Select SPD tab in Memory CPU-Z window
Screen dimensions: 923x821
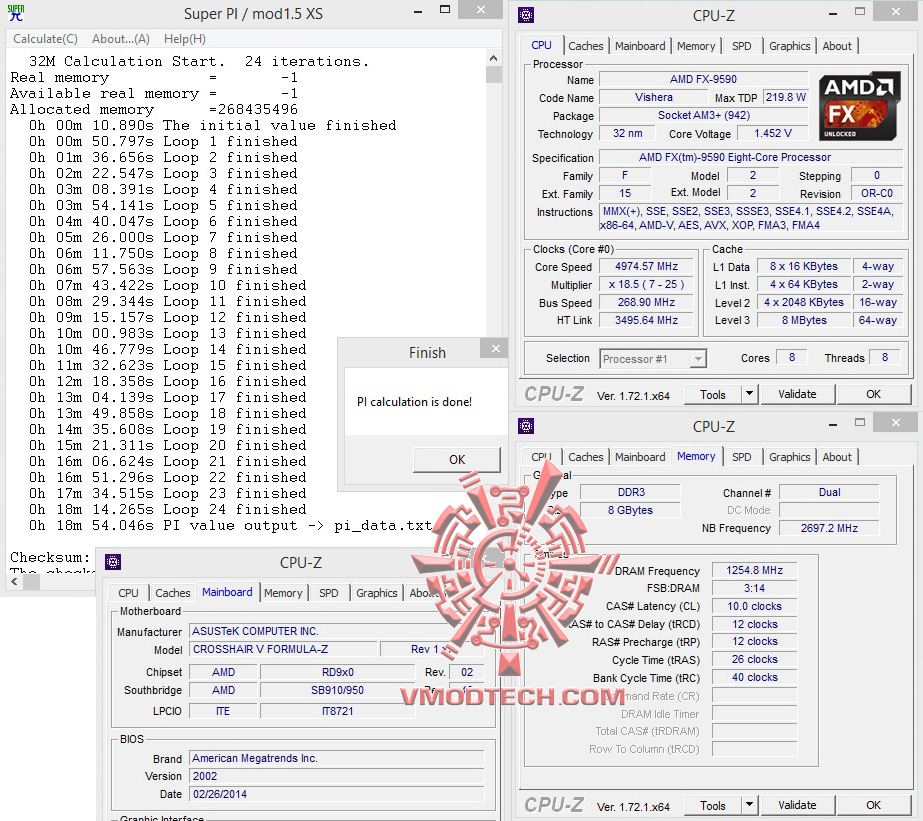coord(742,457)
